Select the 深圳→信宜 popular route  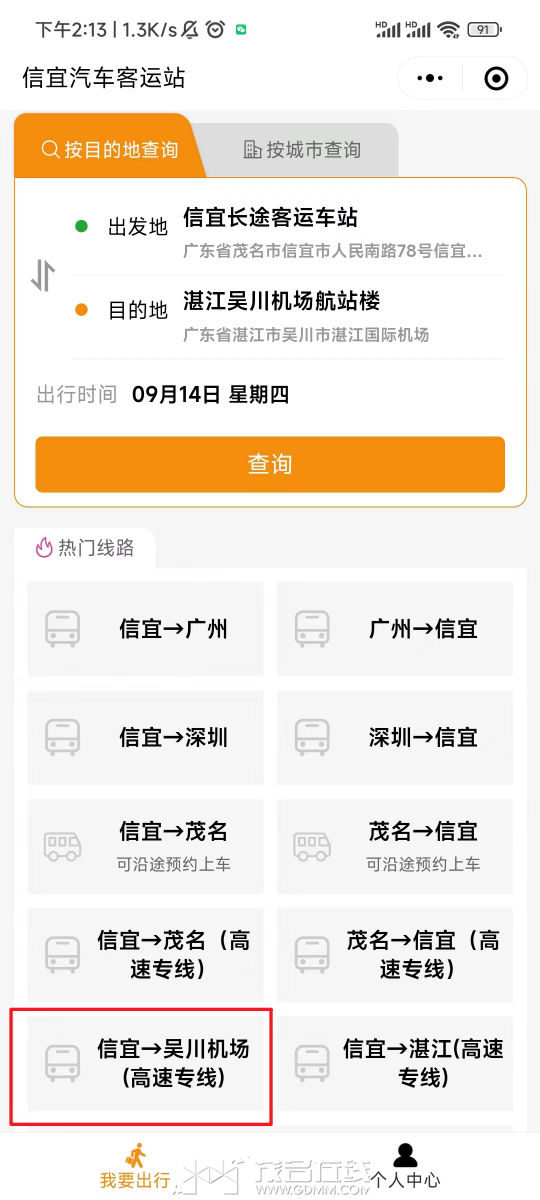[395, 738]
